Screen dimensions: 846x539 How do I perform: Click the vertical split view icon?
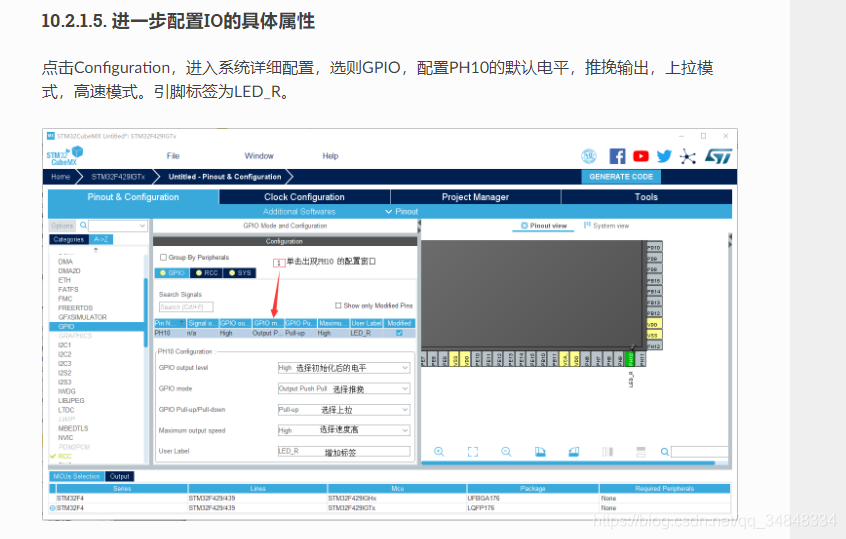point(608,452)
